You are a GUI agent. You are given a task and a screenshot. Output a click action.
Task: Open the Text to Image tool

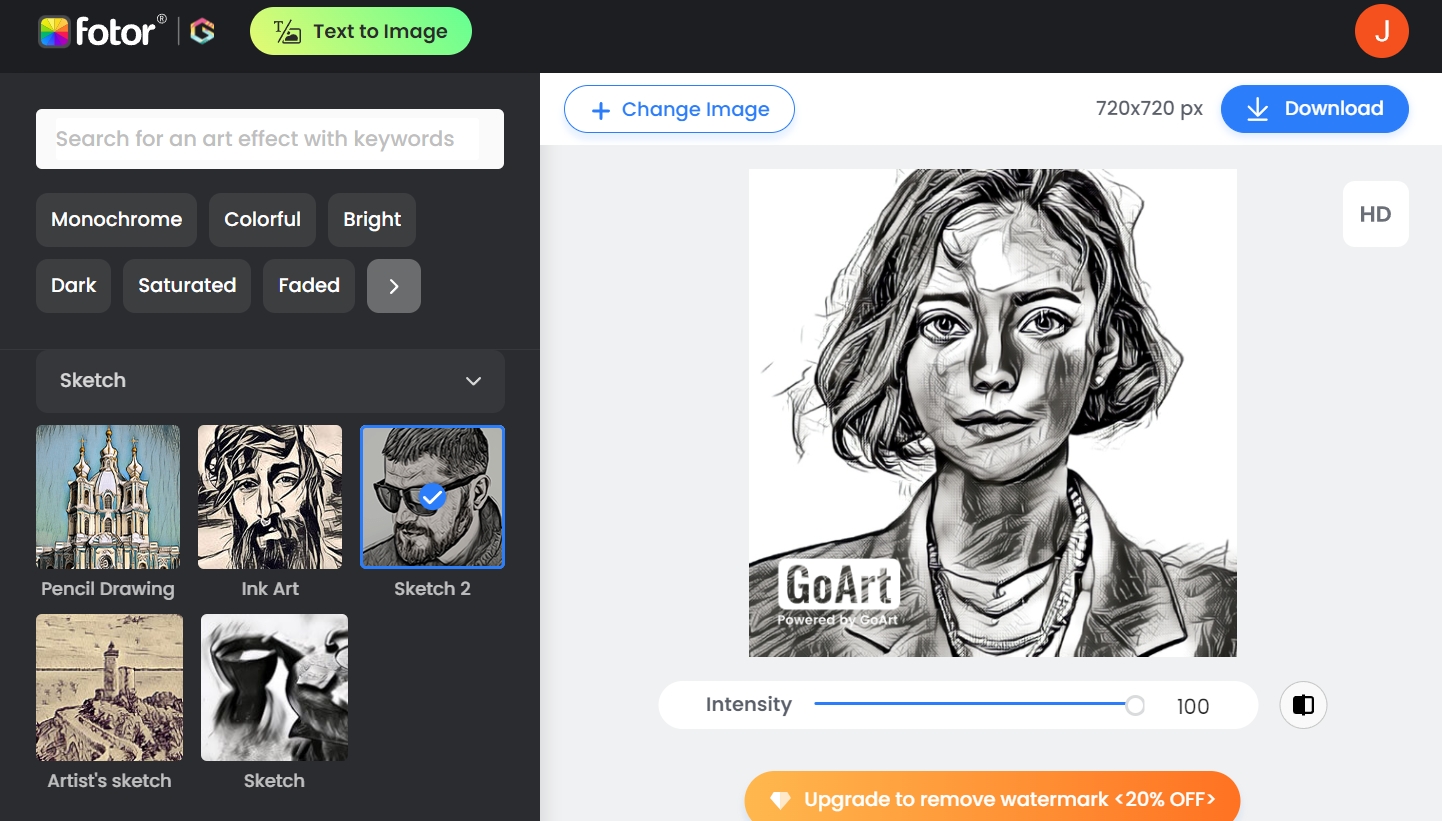point(361,32)
